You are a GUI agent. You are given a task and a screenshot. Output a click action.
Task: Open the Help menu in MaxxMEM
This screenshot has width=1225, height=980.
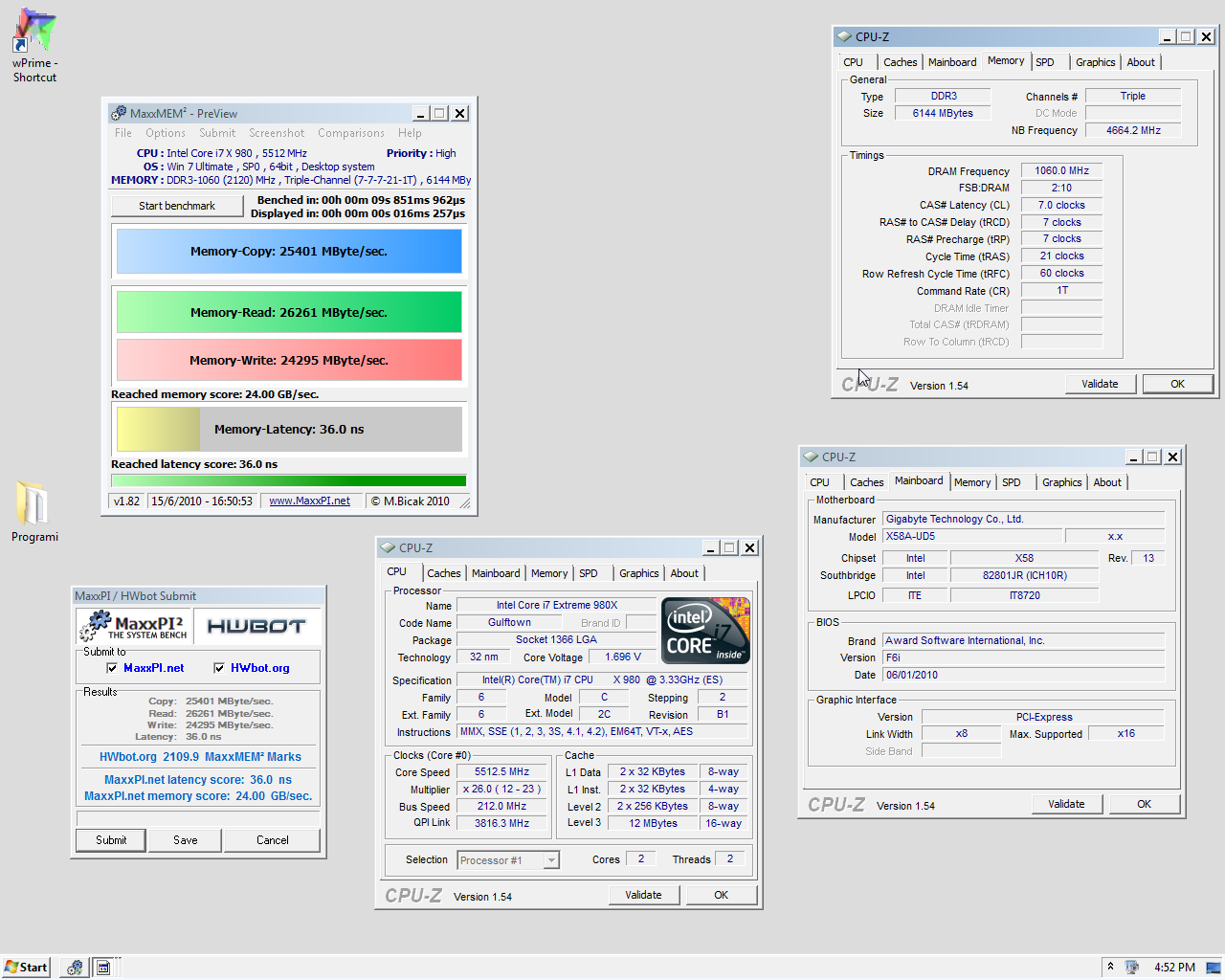[x=410, y=133]
